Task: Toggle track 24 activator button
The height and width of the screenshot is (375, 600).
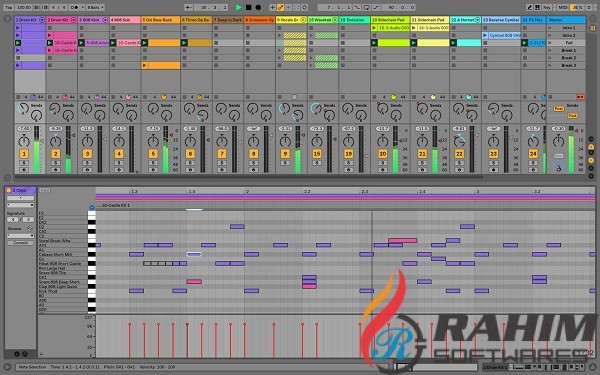Action: [x=533, y=154]
